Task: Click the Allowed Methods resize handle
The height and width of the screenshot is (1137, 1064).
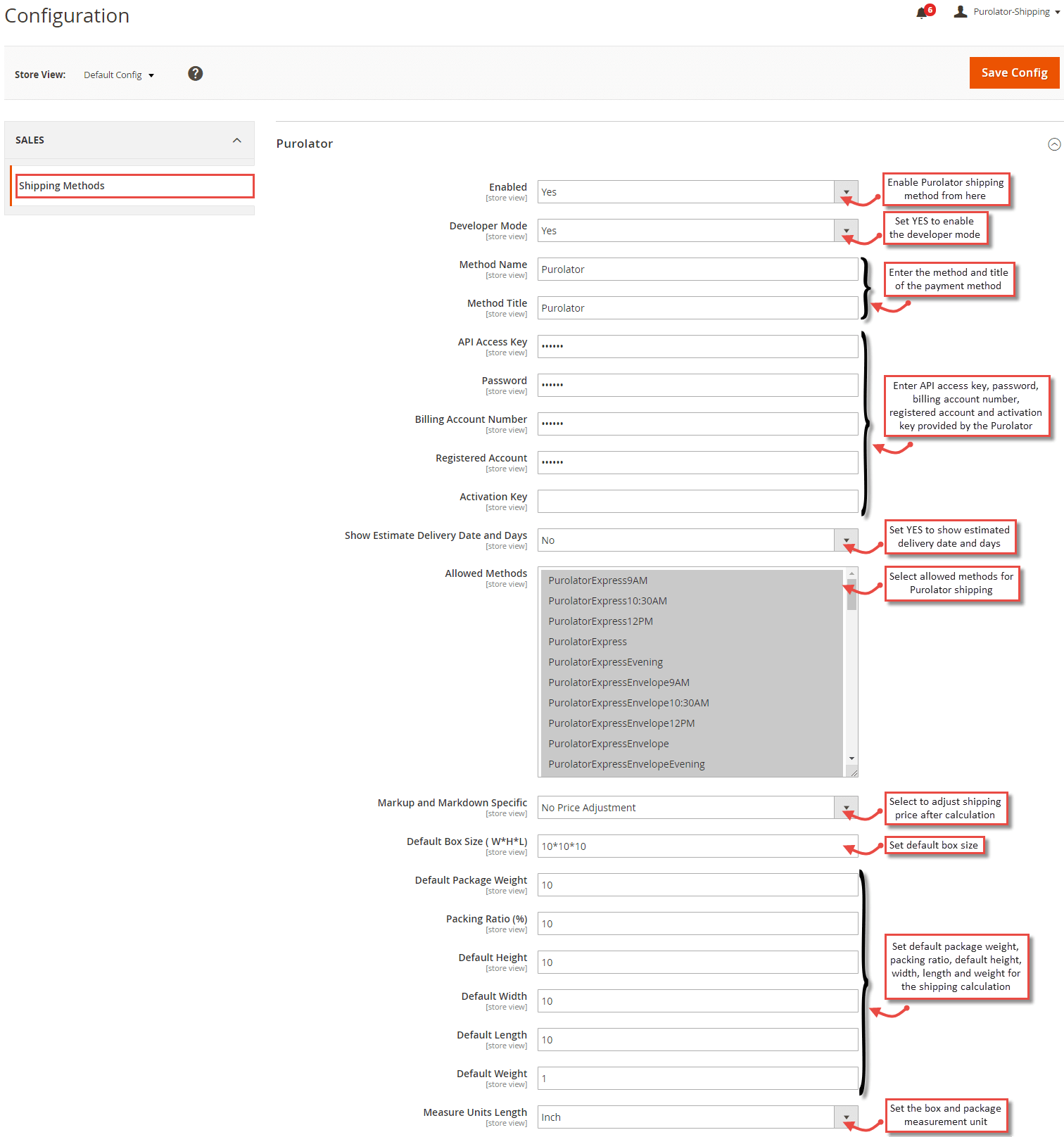Action: click(853, 772)
